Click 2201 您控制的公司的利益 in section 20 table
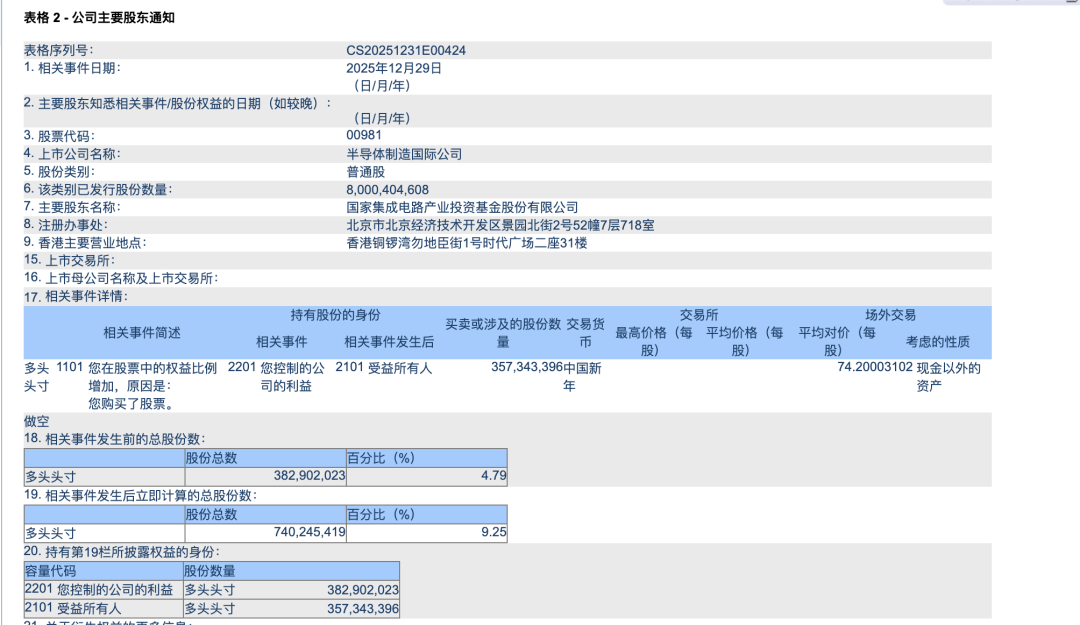The width and height of the screenshot is (1080, 625). click(99, 590)
